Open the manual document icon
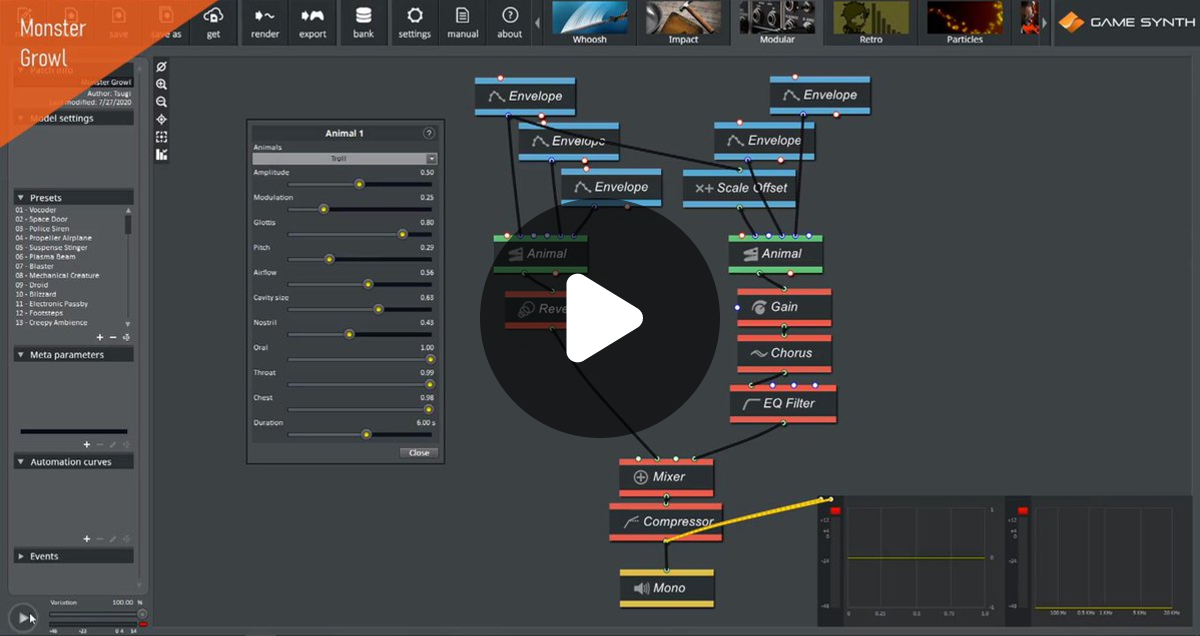Viewport: 1200px width, 636px height. coord(462,16)
